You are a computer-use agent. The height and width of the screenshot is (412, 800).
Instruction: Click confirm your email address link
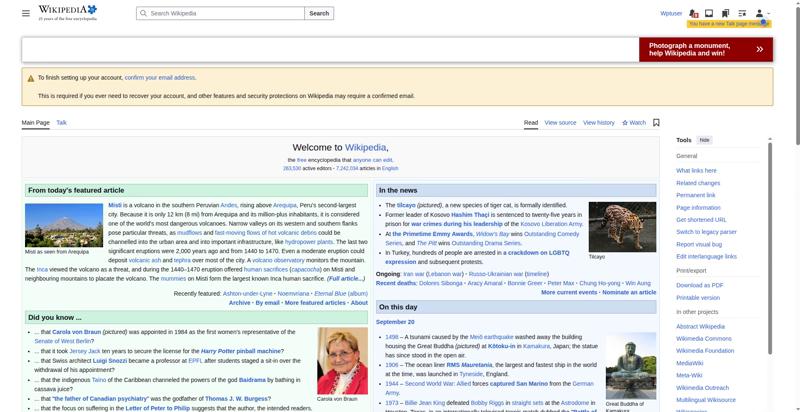click(160, 78)
